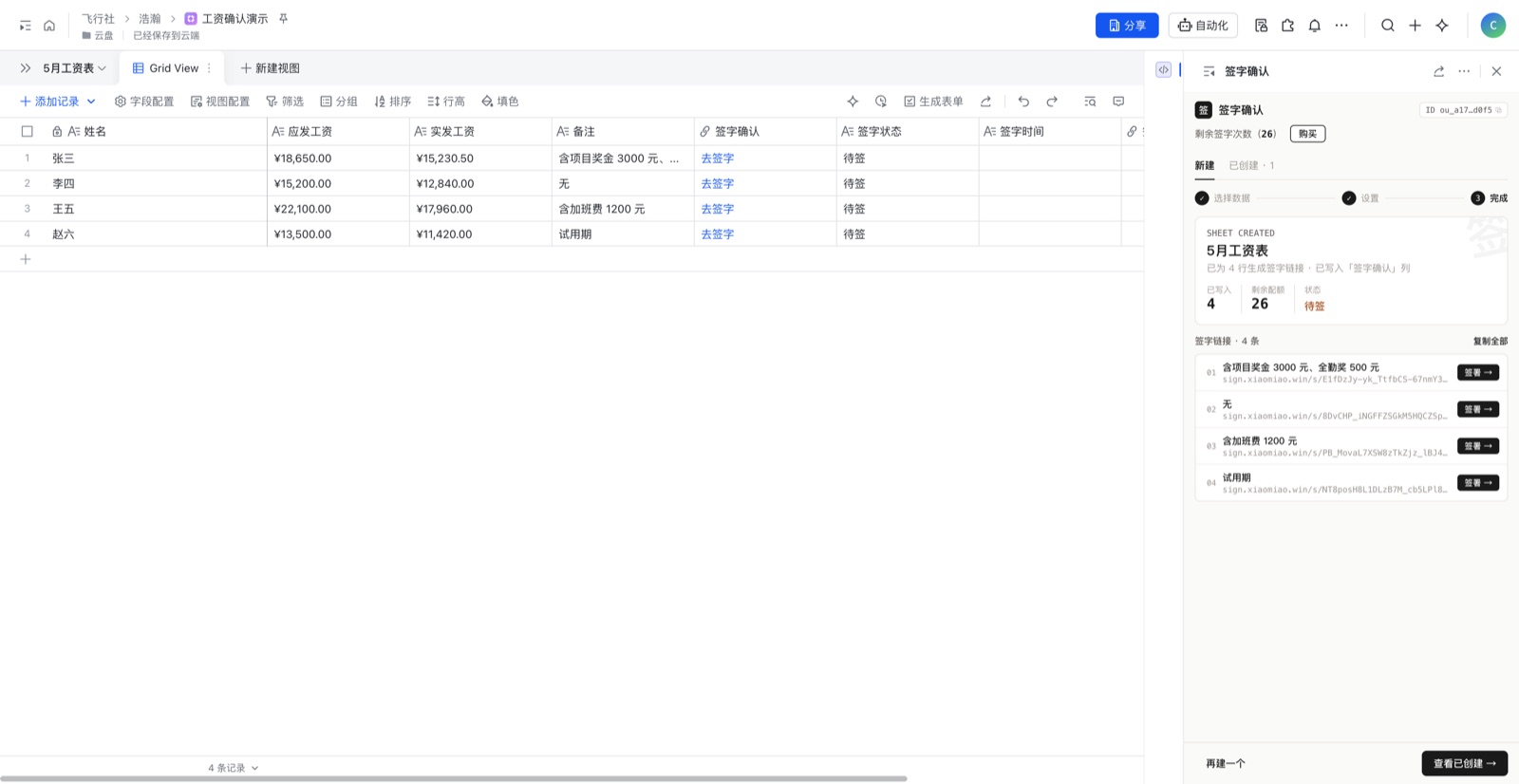The width and height of the screenshot is (1519, 784).
Task: Click 查看已创建 button
Action: tap(1464, 763)
